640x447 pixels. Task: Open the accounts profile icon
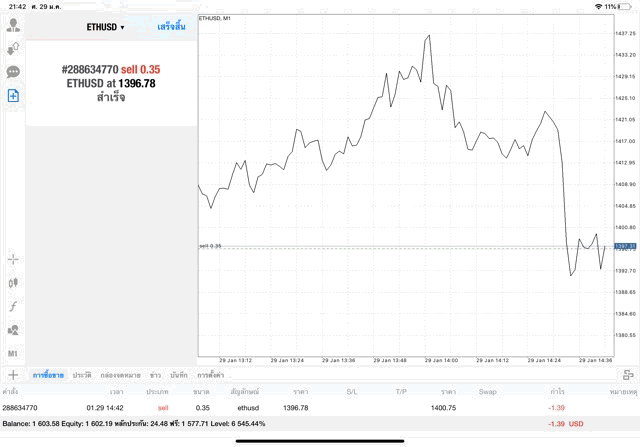click(x=13, y=25)
